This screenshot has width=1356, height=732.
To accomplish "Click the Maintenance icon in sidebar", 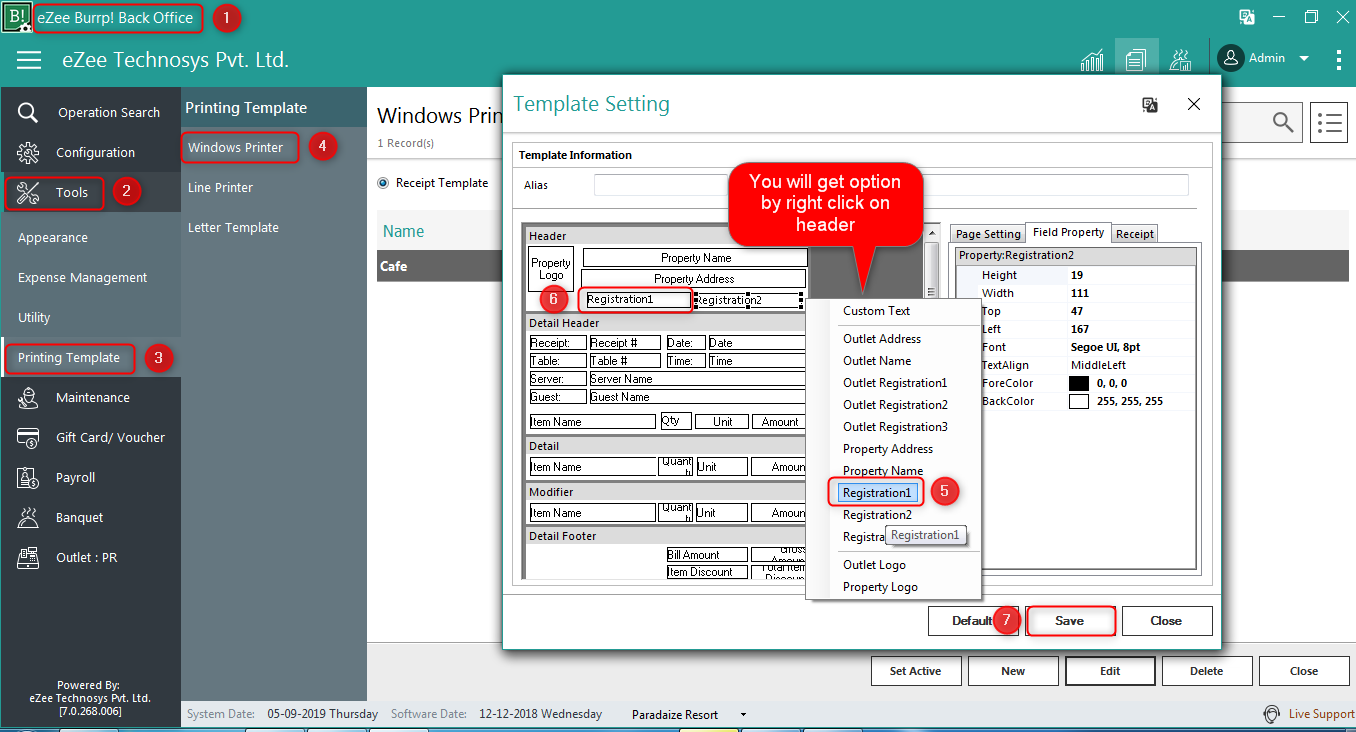I will pyautogui.click(x=28, y=397).
